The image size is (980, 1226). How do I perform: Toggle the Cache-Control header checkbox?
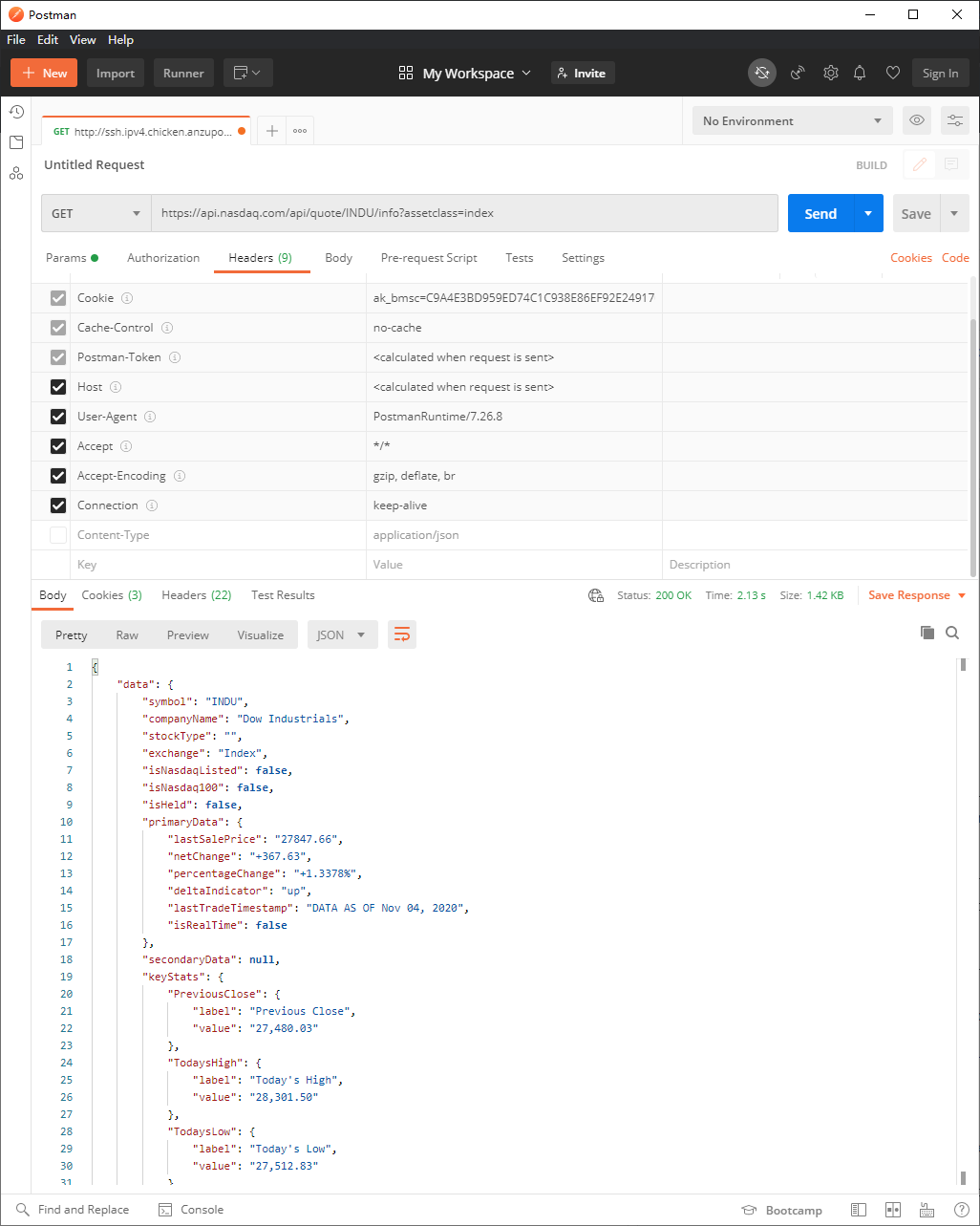(x=58, y=328)
